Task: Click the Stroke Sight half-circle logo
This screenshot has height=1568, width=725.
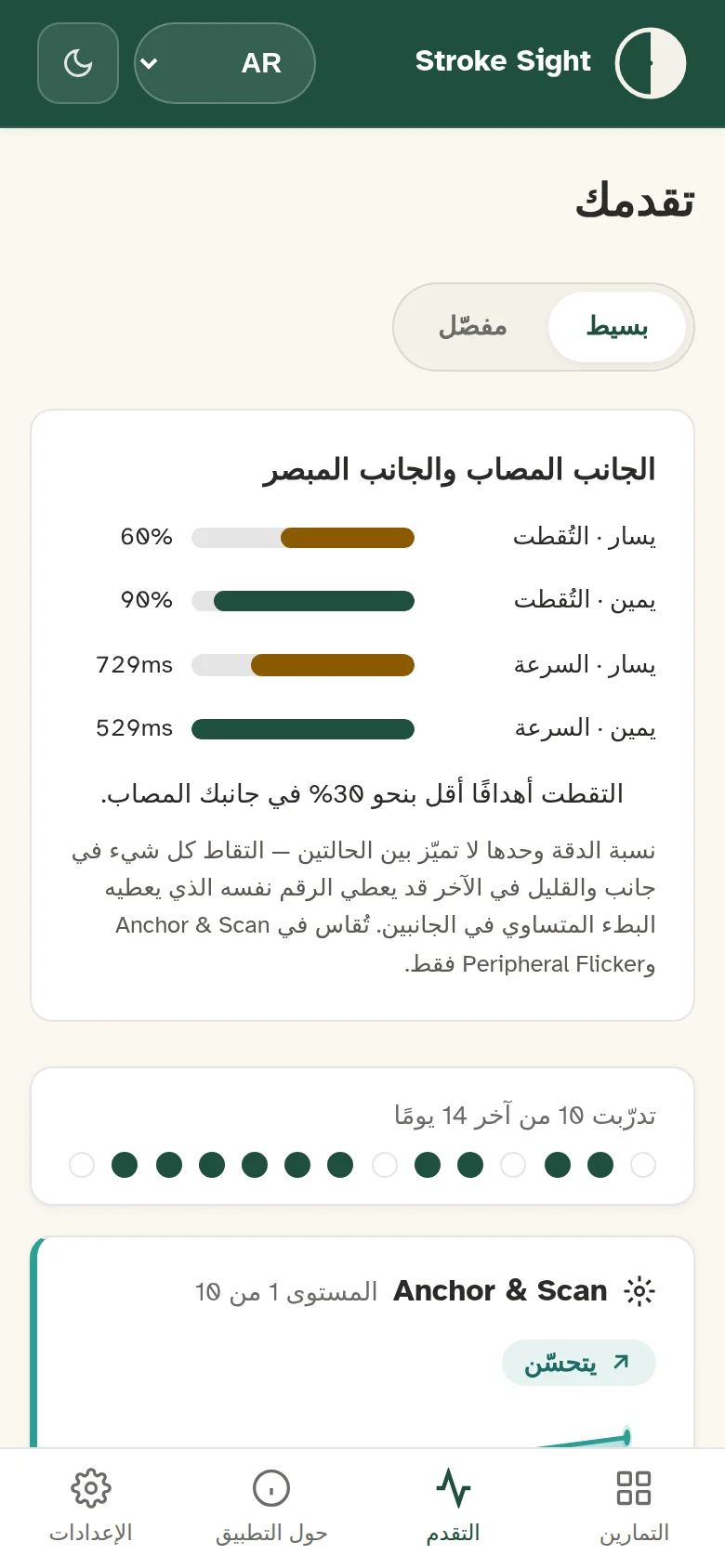Action: [x=651, y=63]
